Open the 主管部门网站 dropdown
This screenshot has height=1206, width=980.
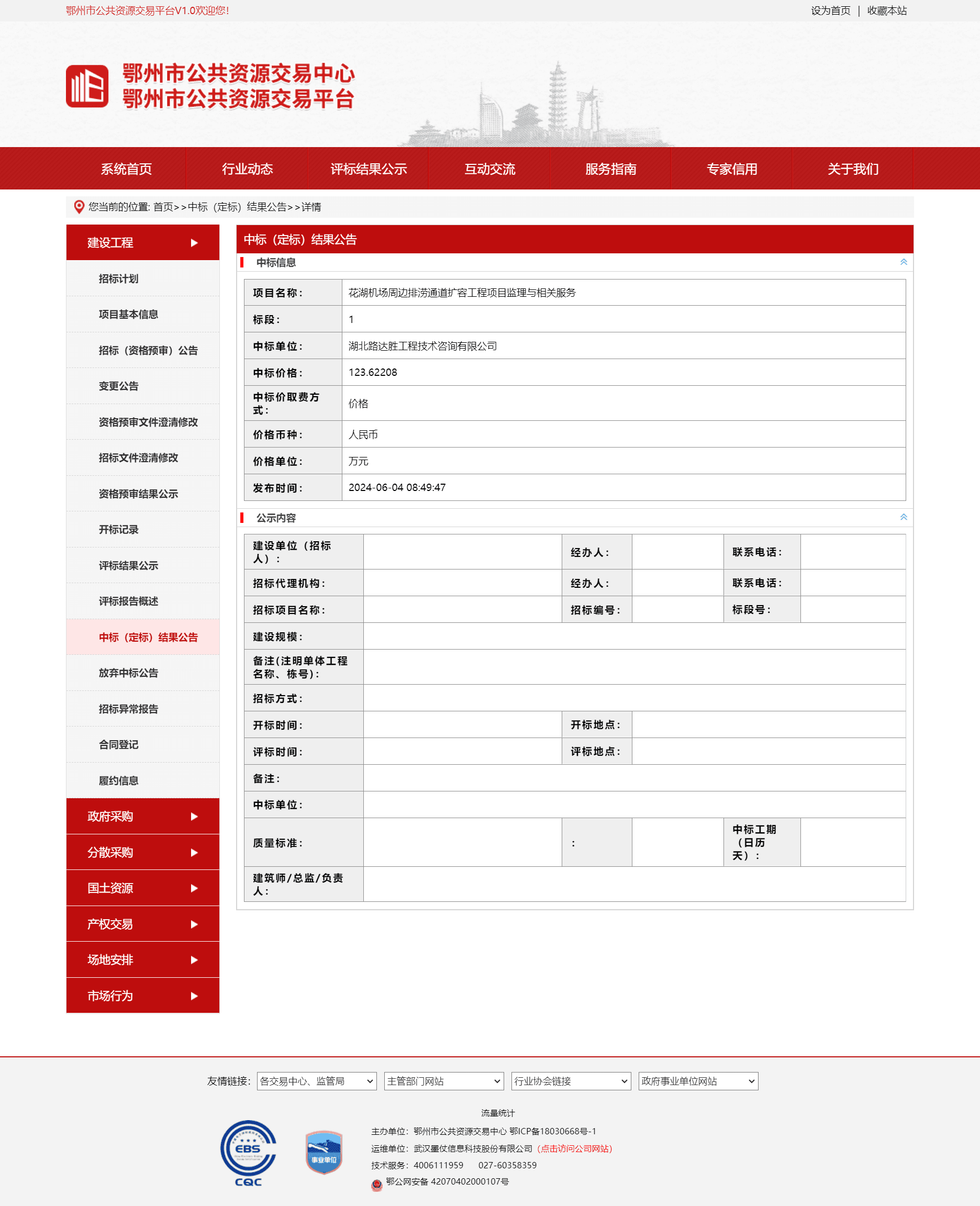point(444,1081)
